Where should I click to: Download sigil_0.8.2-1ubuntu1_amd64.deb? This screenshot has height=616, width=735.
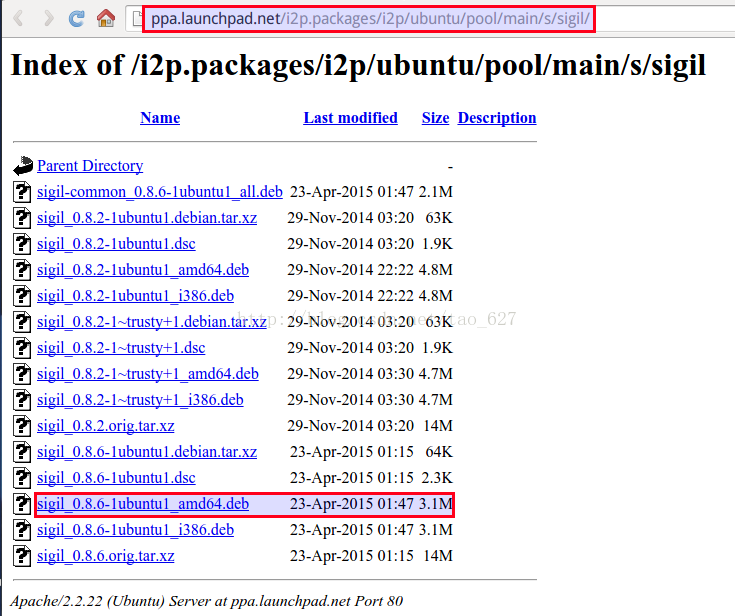pos(143,270)
